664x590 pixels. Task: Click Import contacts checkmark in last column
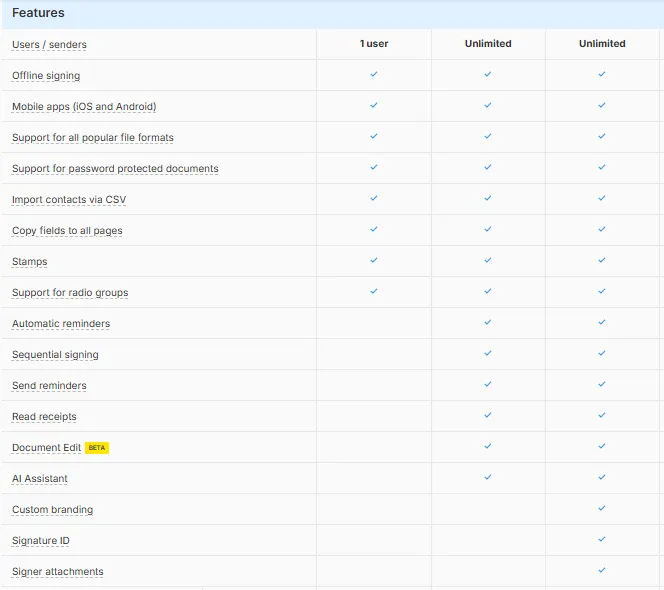pyautogui.click(x=602, y=198)
